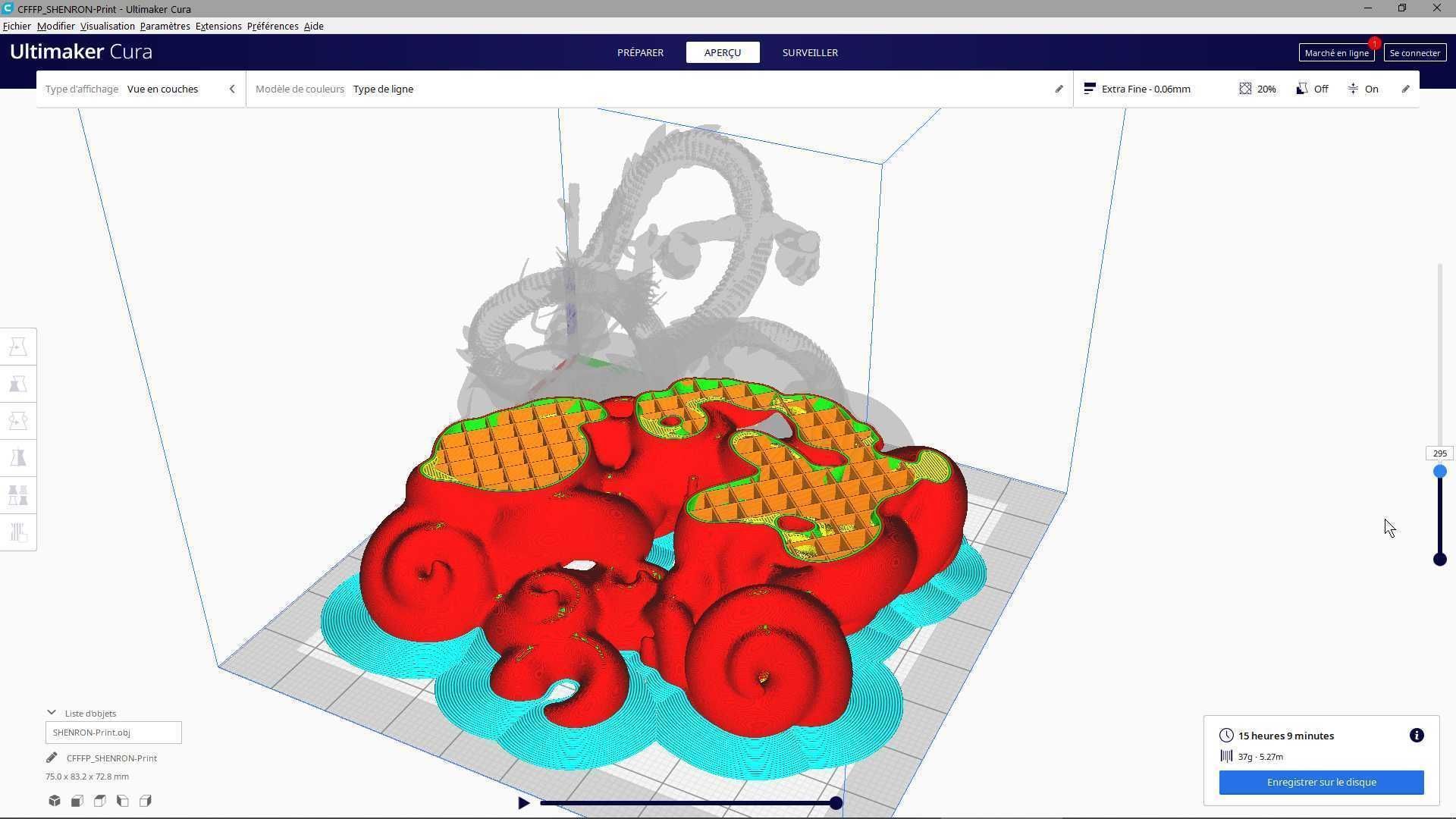This screenshot has width=1456, height=819.
Task: Switch to the PRÉPARER tab
Action: [x=640, y=52]
